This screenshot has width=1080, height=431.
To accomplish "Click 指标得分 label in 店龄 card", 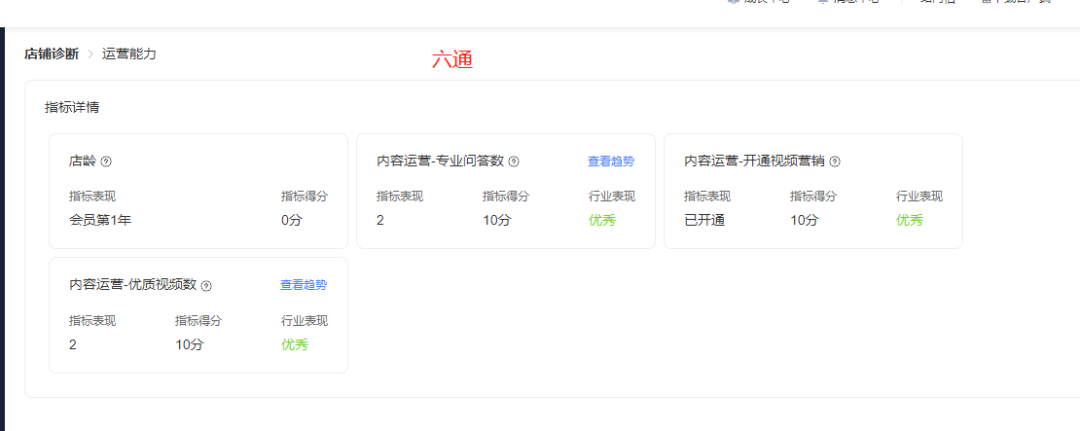I will [x=304, y=197].
